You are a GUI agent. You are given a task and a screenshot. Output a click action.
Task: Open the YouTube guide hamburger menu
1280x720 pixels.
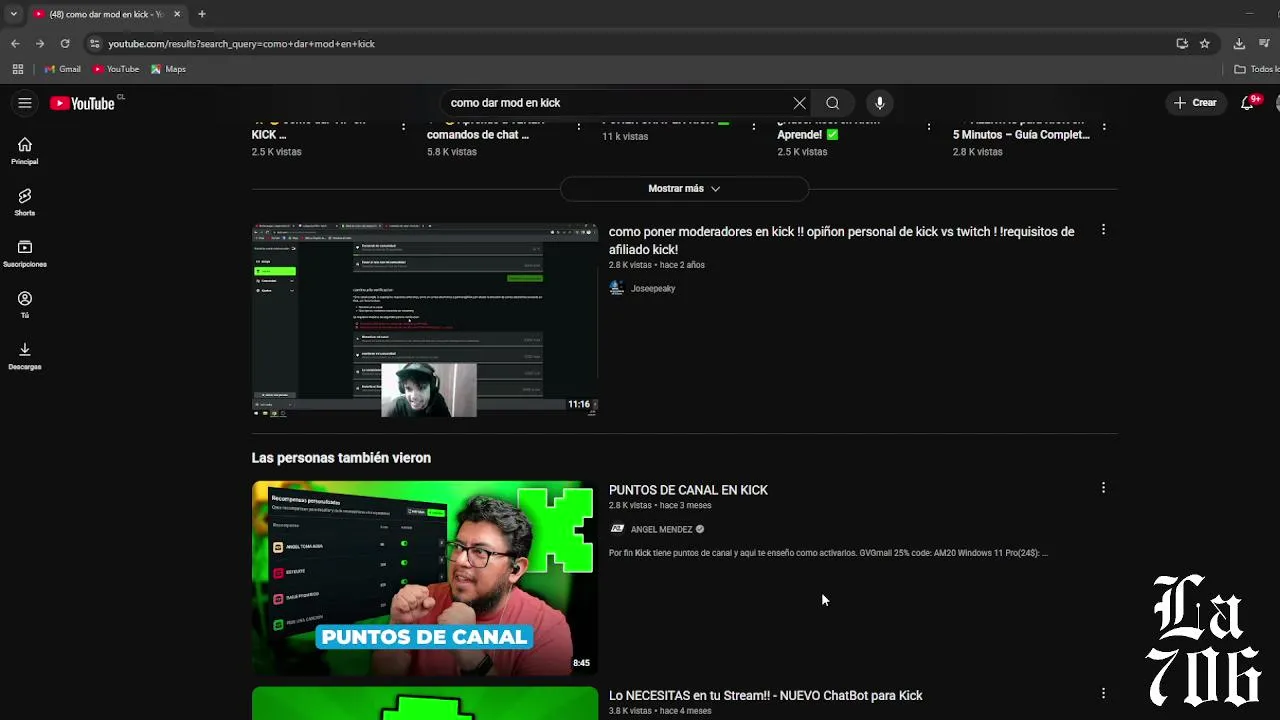[x=25, y=103]
